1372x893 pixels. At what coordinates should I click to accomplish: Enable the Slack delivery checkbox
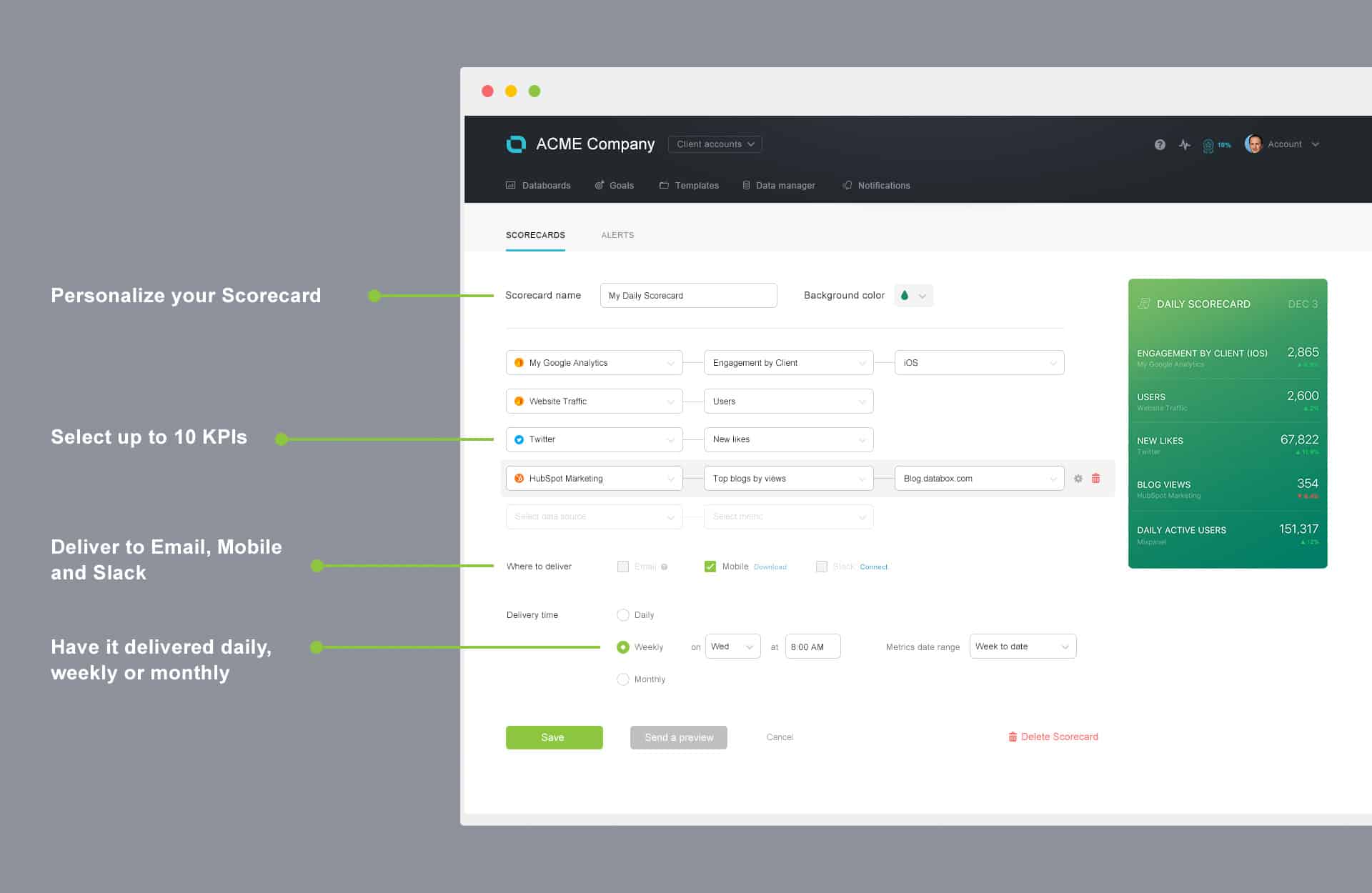pos(822,567)
